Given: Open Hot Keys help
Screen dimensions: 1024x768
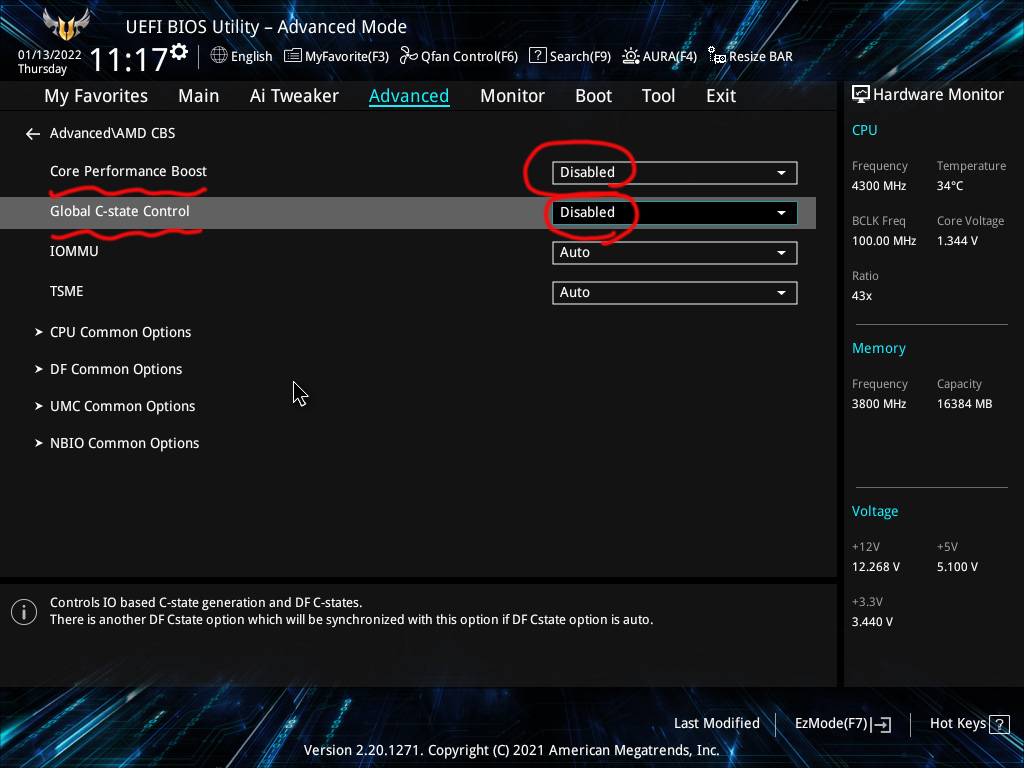Looking at the screenshot, I should coord(969,724).
